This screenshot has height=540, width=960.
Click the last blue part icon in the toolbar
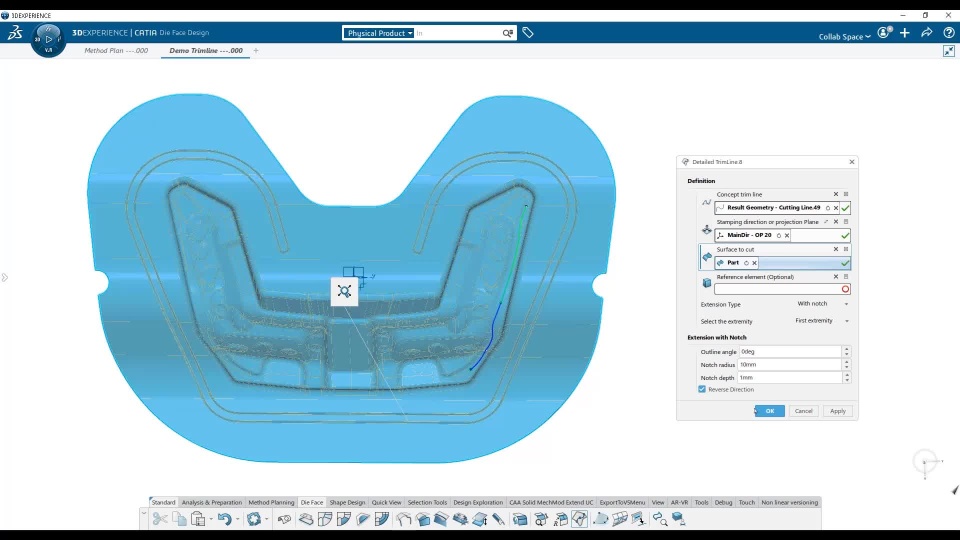678,519
